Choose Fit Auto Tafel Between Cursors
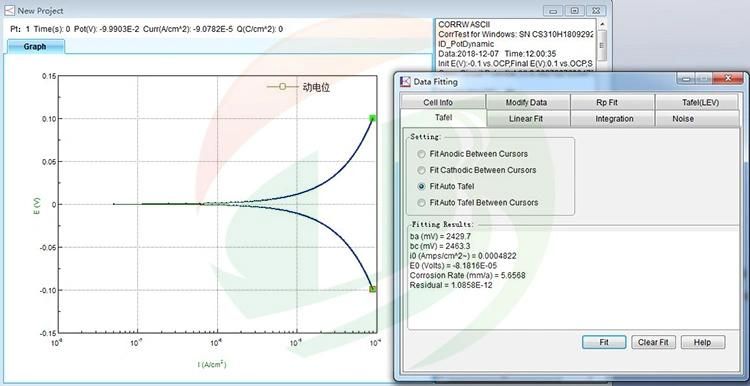This screenshot has height=386, width=750. (x=421, y=203)
